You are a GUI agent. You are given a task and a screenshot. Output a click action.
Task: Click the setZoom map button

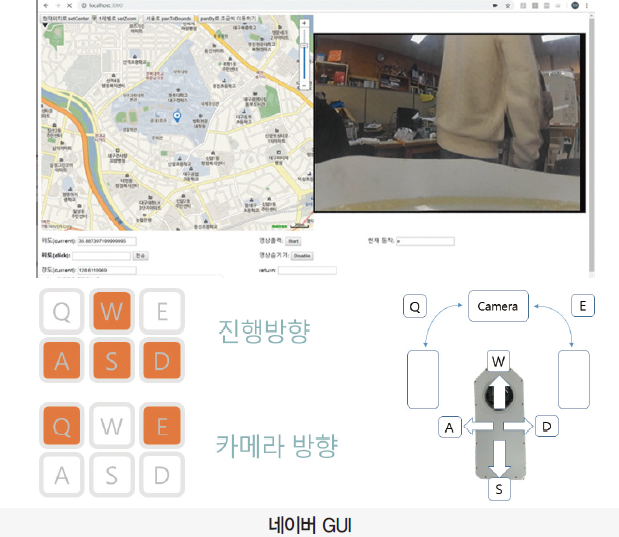(118, 19)
